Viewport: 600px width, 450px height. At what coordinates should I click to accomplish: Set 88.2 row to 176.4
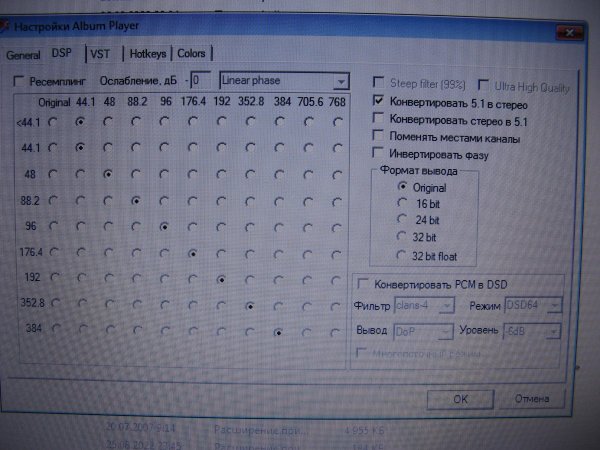tap(192, 201)
